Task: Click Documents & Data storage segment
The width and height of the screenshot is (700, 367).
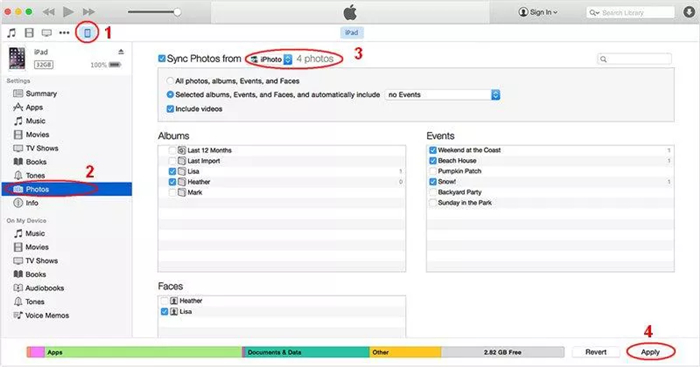Action: [307, 352]
